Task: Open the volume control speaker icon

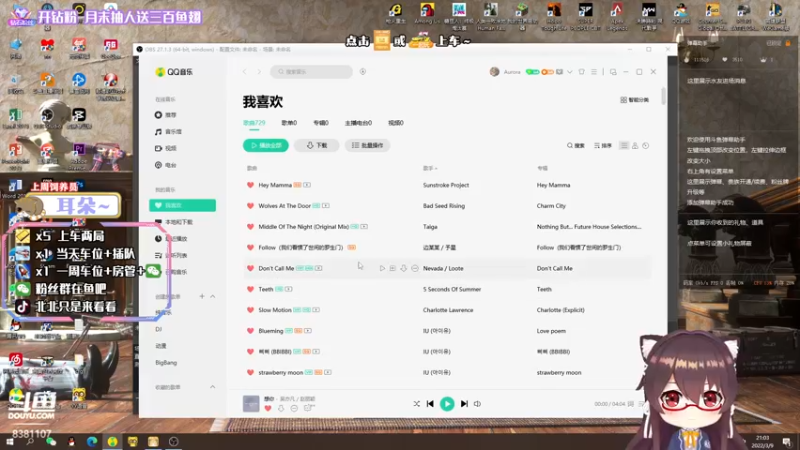Action: pos(478,404)
